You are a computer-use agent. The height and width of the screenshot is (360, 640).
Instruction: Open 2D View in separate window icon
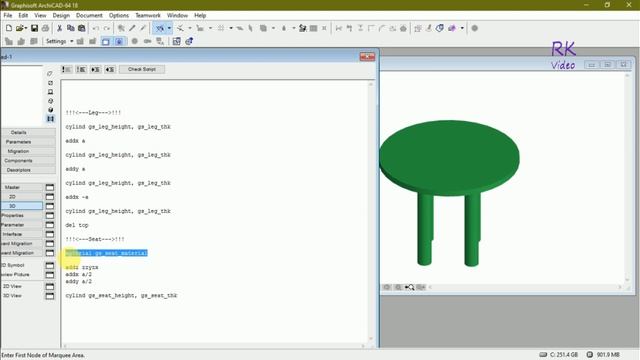[x=49, y=287]
